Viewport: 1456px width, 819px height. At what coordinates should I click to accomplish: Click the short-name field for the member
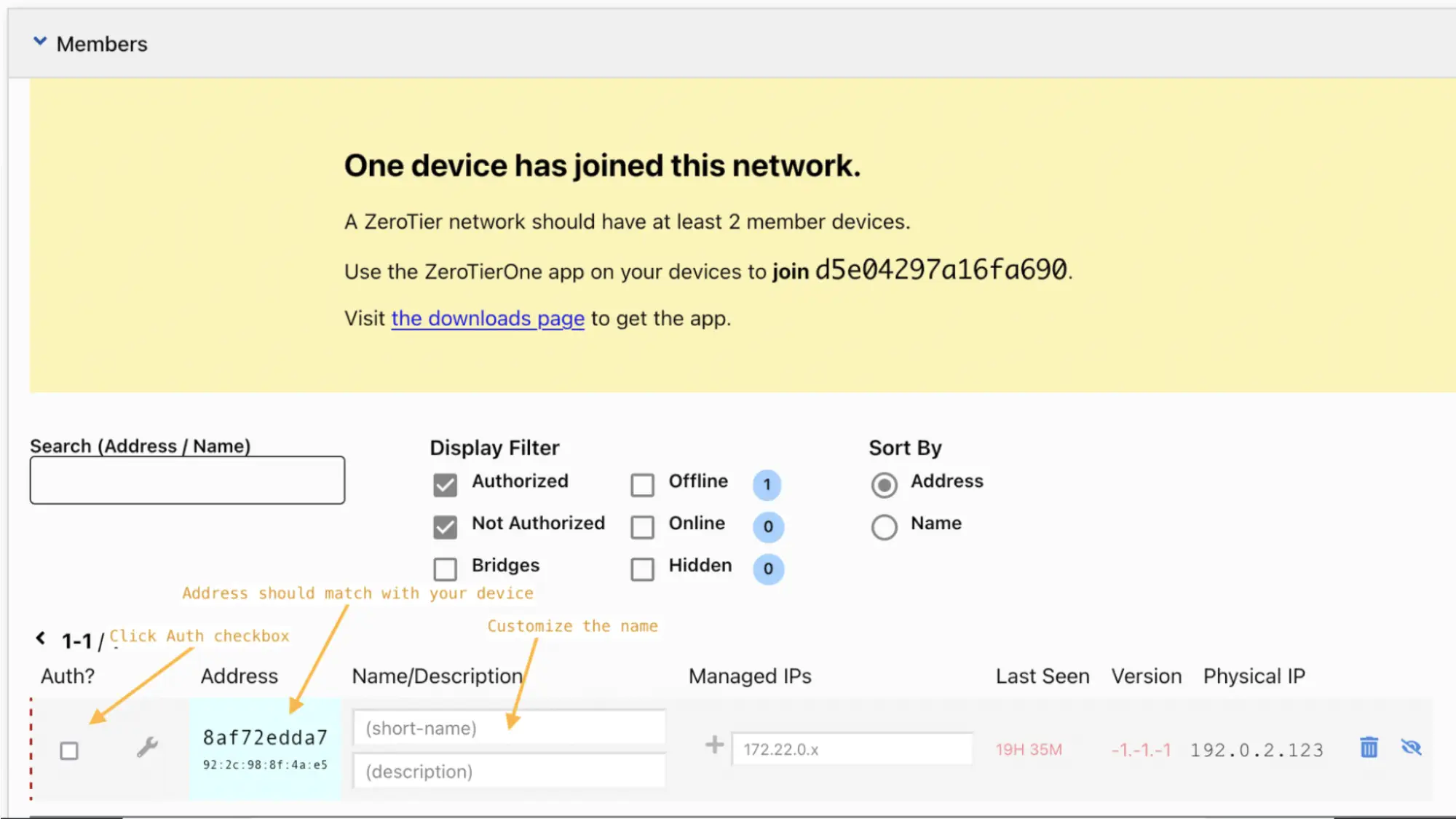click(x=508, y=727)
